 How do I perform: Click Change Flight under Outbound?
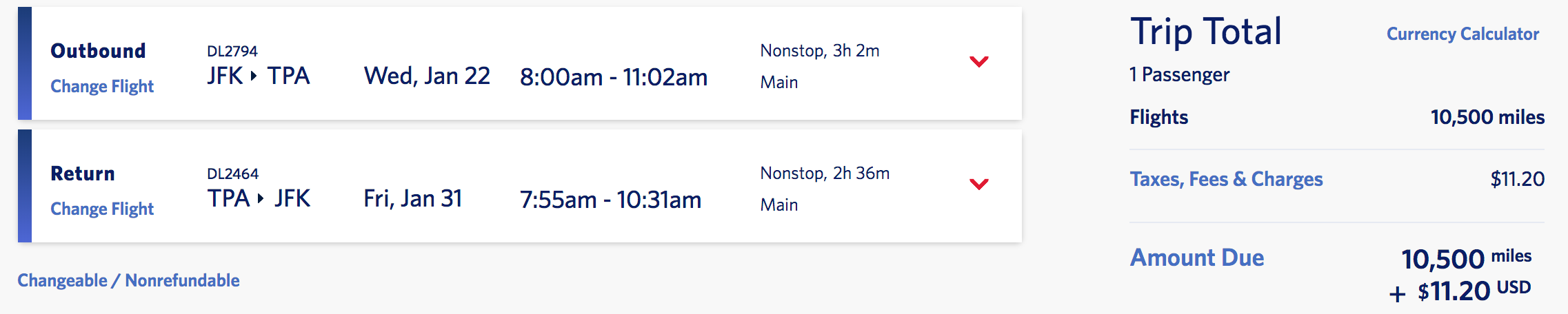tap(102, 87)
